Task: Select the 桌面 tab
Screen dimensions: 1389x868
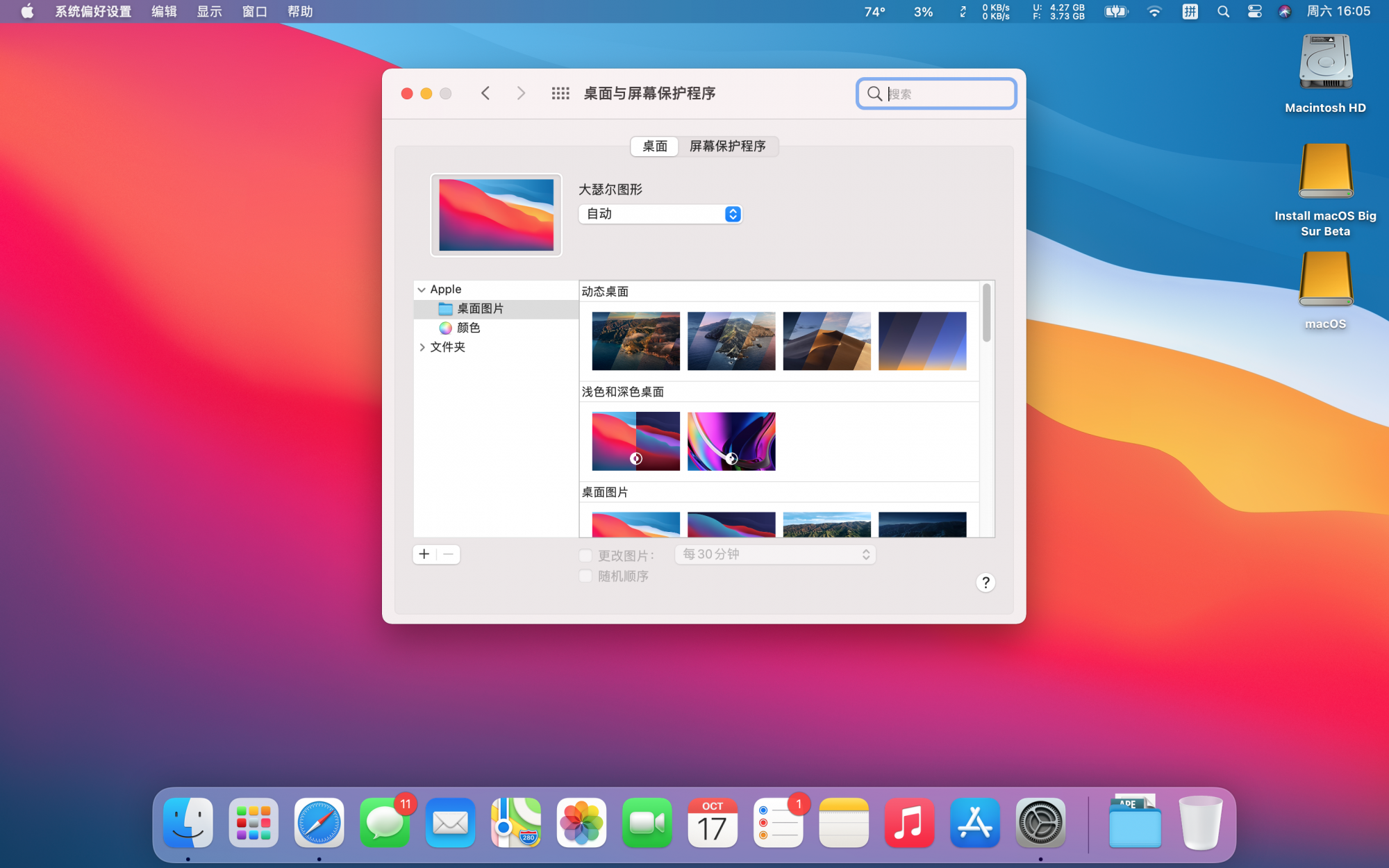Action: point(655,146)
